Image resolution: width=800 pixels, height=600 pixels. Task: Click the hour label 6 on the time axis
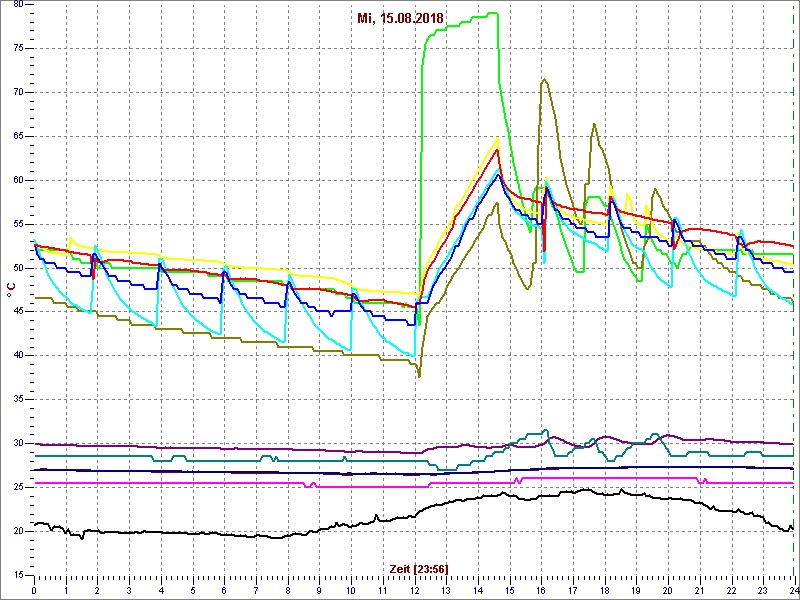pos(224,591)
